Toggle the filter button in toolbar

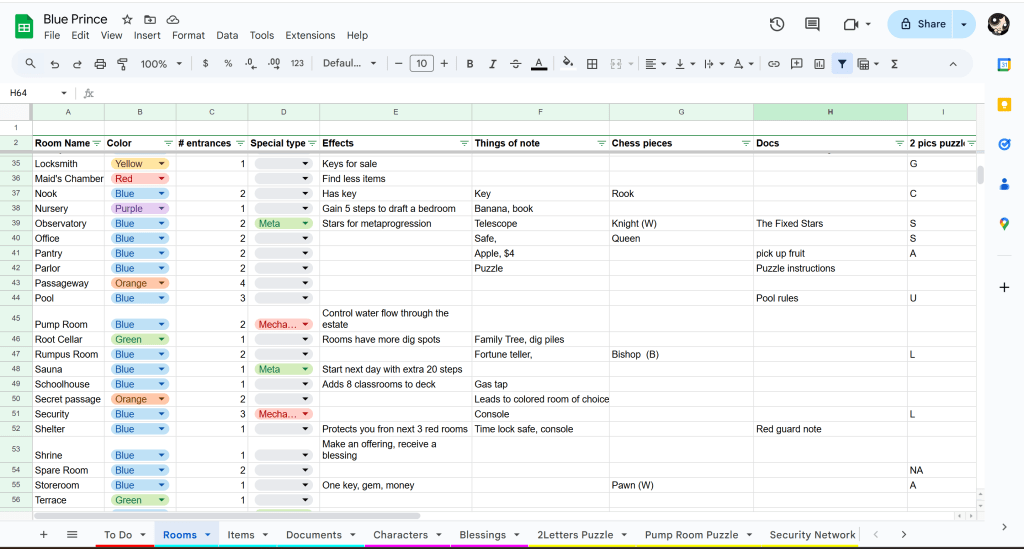842,64
